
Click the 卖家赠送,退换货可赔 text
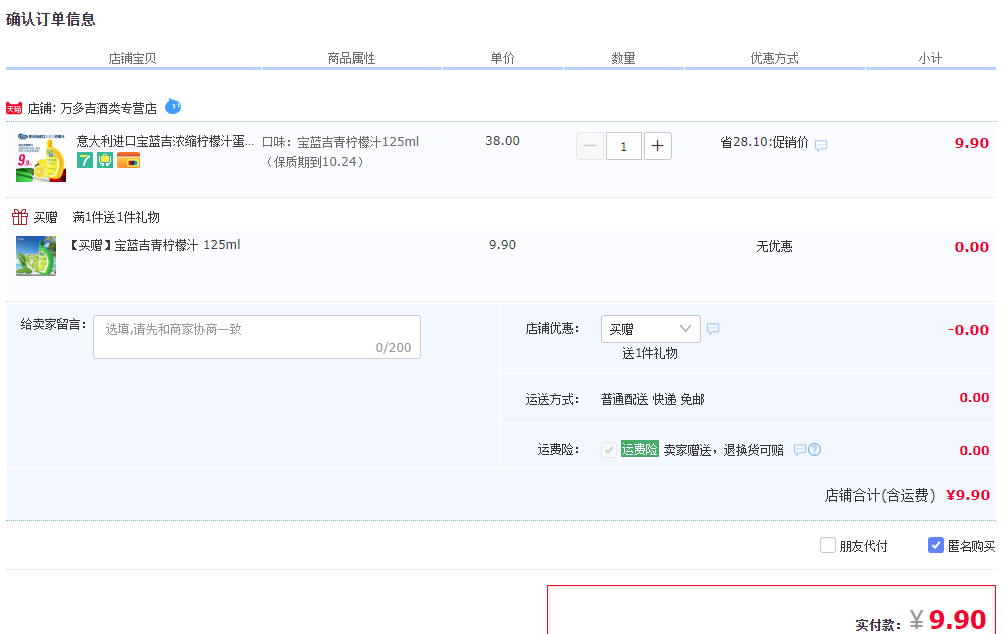coord(724,450)
